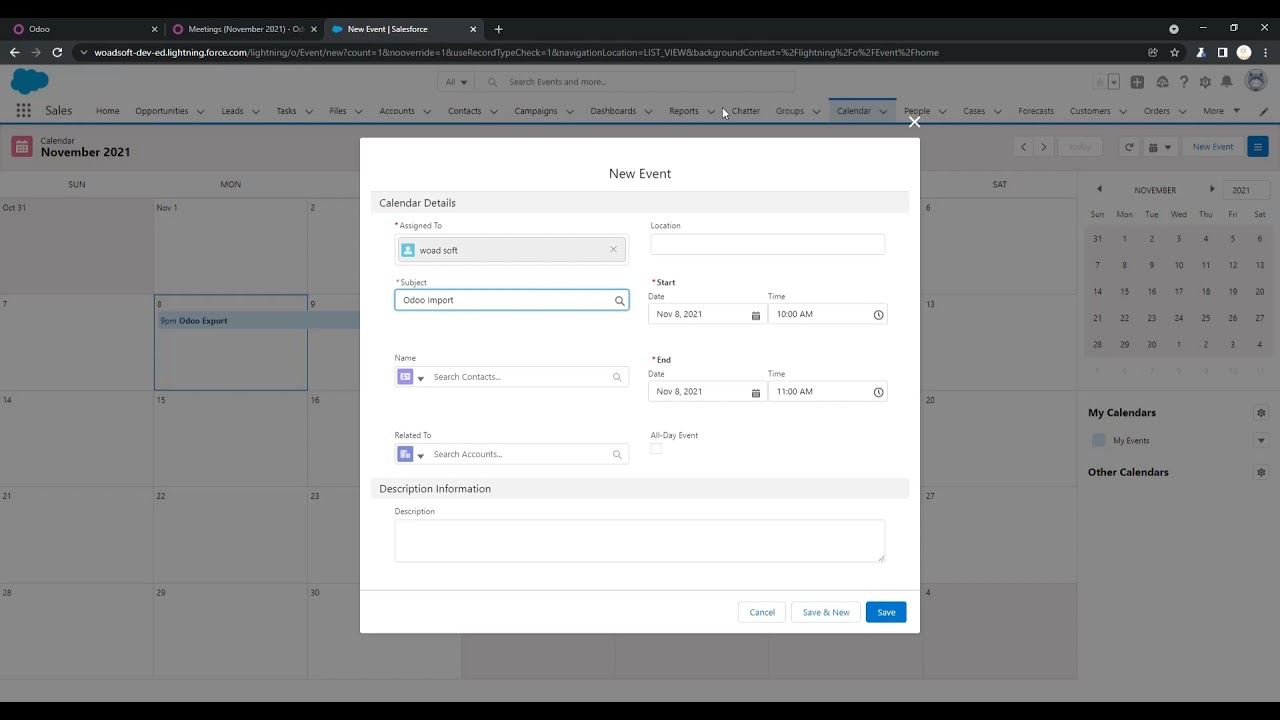Open the Global Actions plus icon
The width and height of the screenshot is (1280, 720).
click(1137, 82)
